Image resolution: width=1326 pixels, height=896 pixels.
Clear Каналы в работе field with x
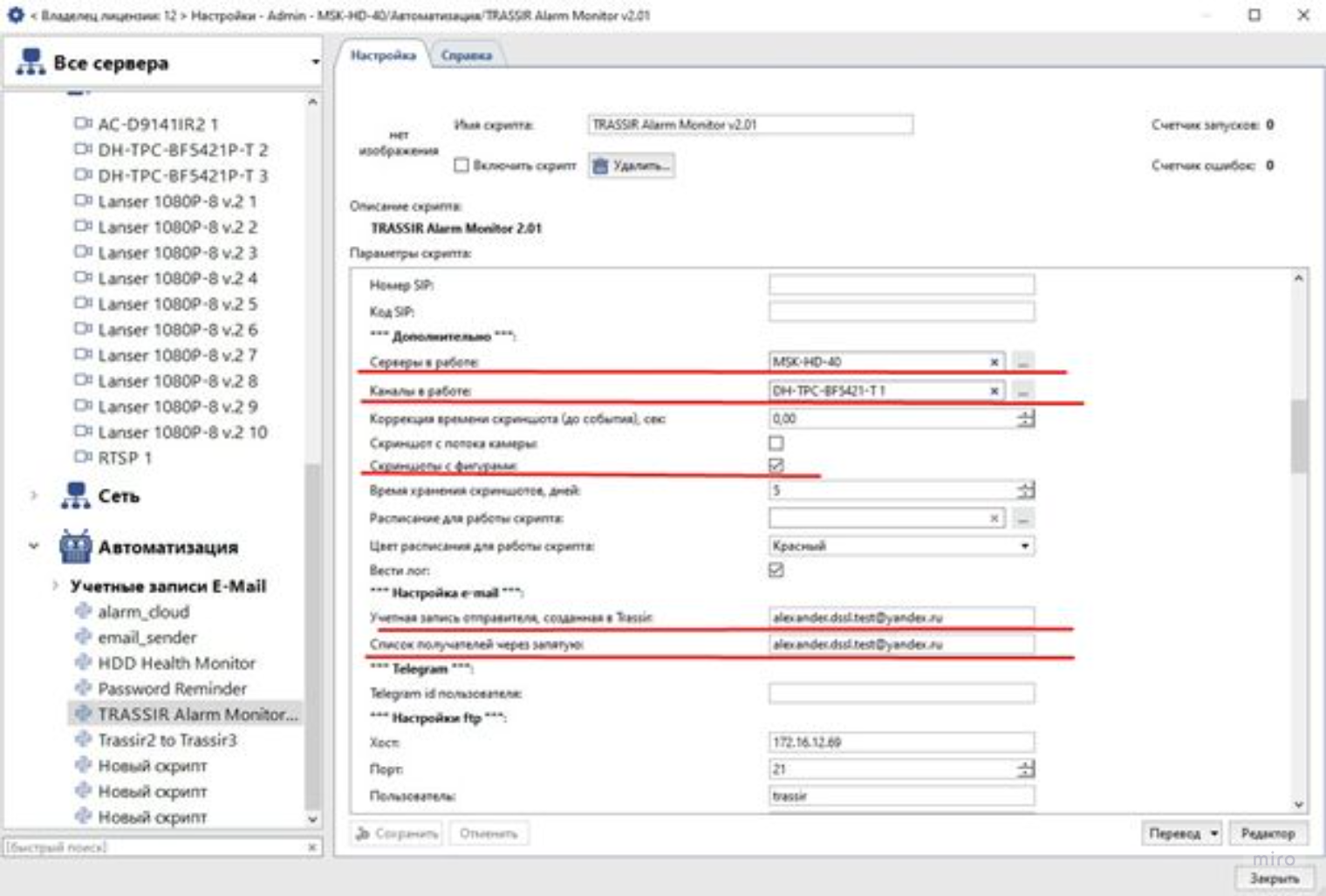tap(994, 391)
